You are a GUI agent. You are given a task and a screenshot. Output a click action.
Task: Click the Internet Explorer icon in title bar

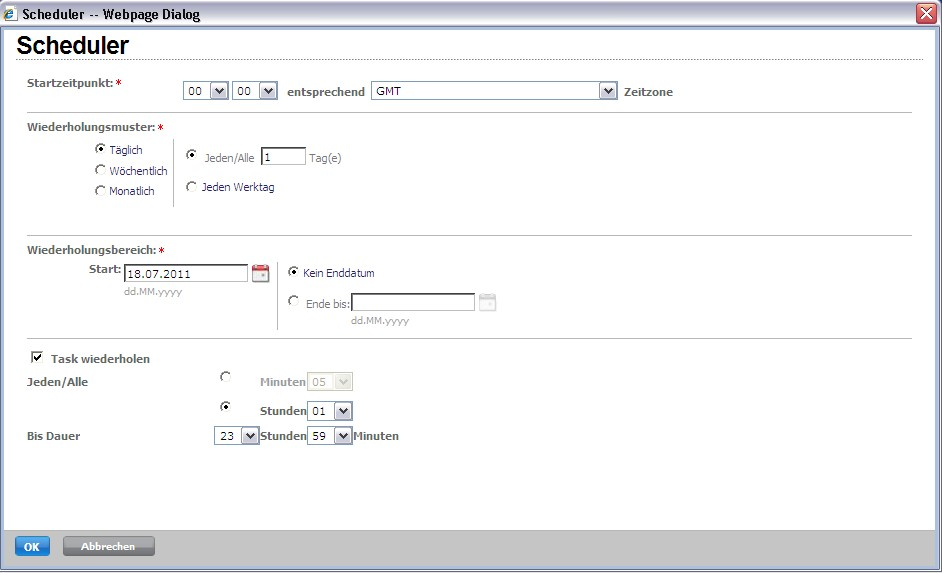[10, 13]
